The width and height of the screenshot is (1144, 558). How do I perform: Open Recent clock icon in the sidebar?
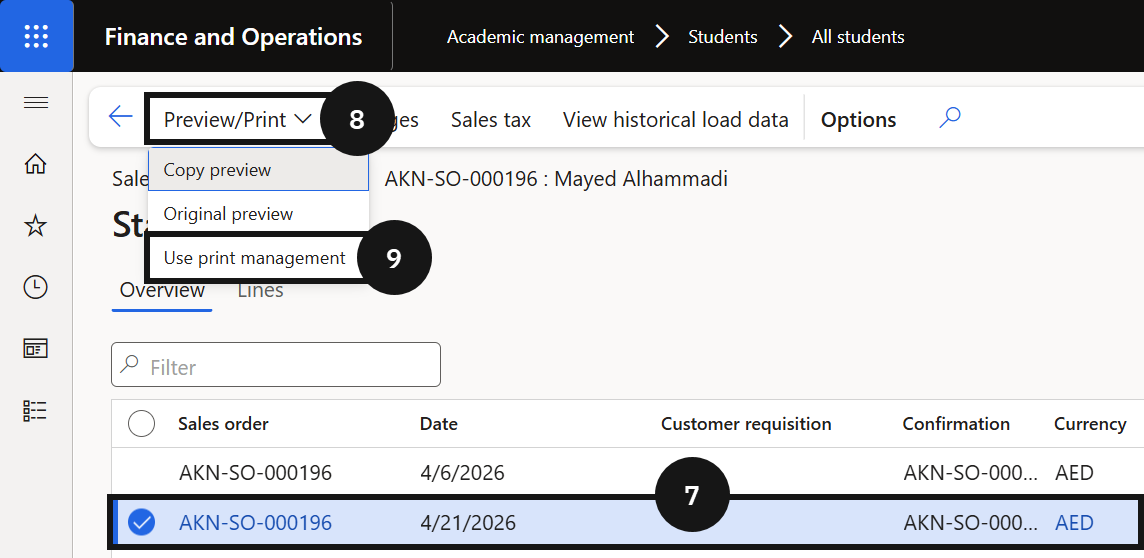[36, 287]
